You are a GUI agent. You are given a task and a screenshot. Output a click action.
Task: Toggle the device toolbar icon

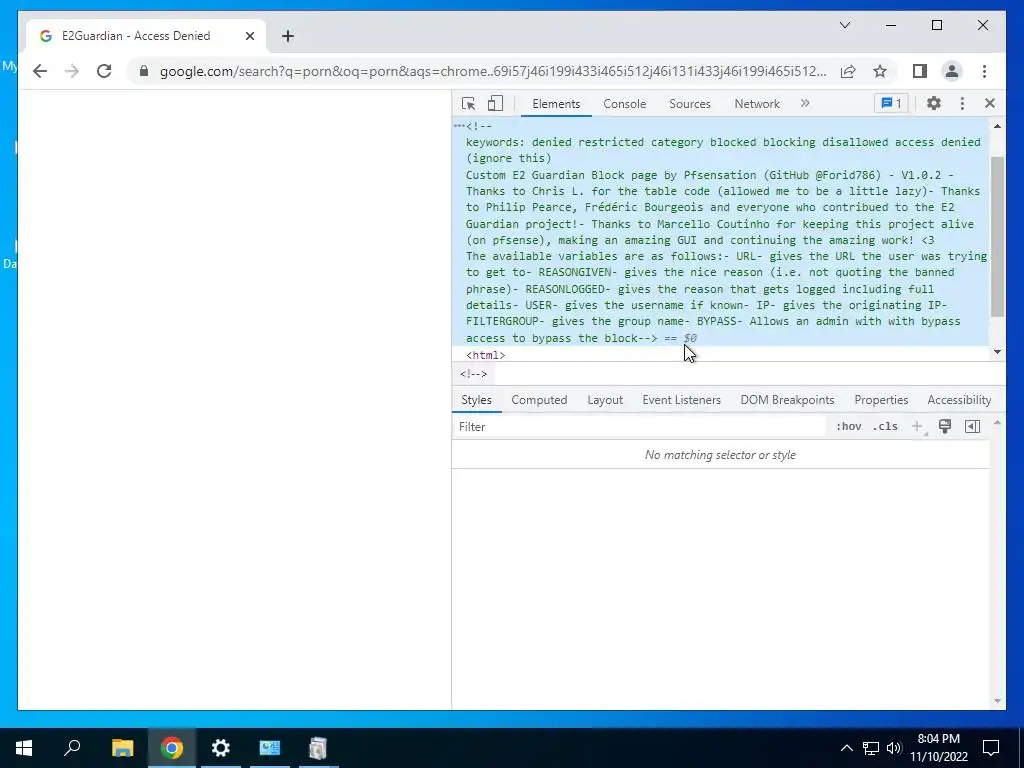click(x=496, y=103)
